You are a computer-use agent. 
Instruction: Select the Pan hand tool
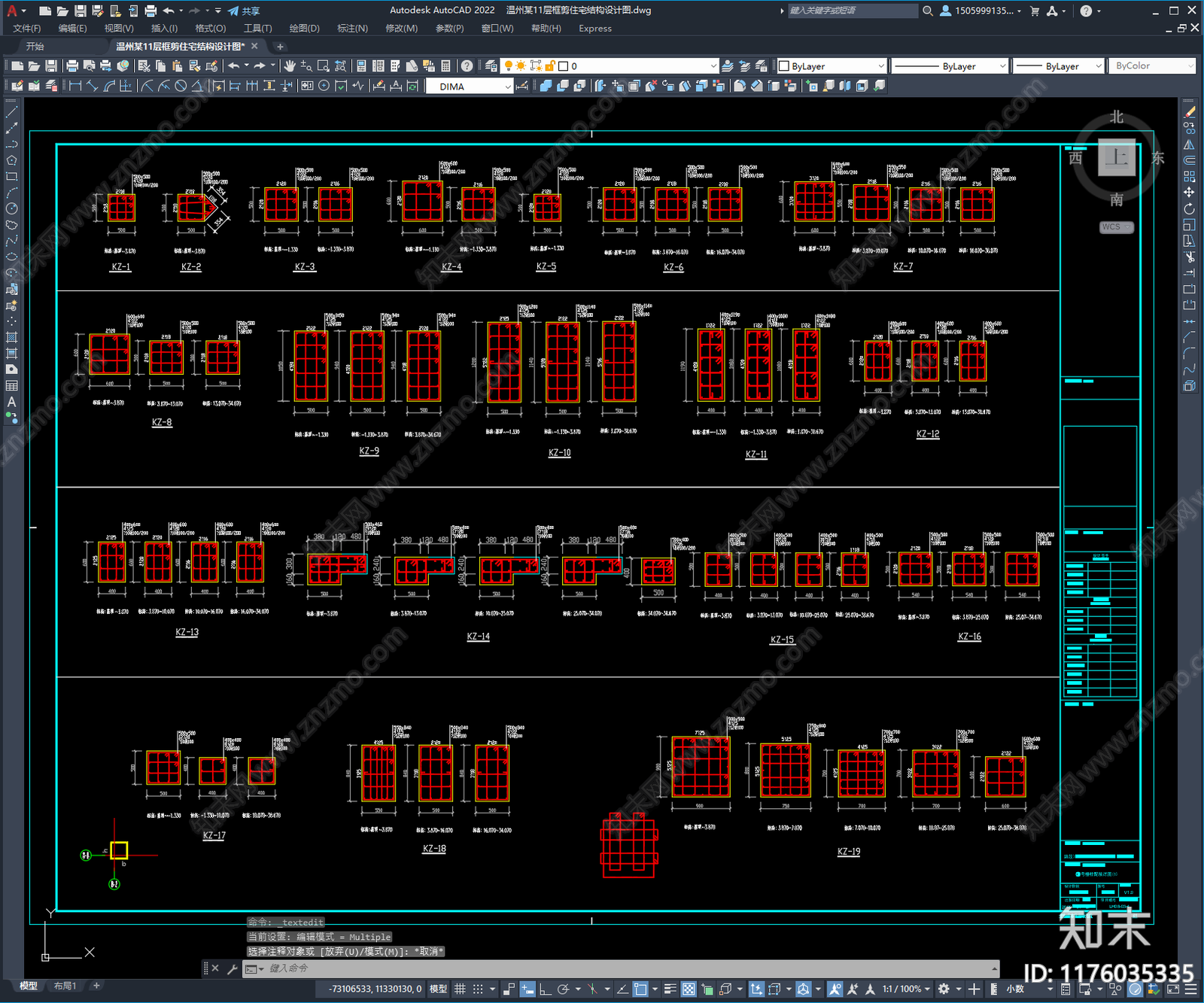click(x=290, y=66)
